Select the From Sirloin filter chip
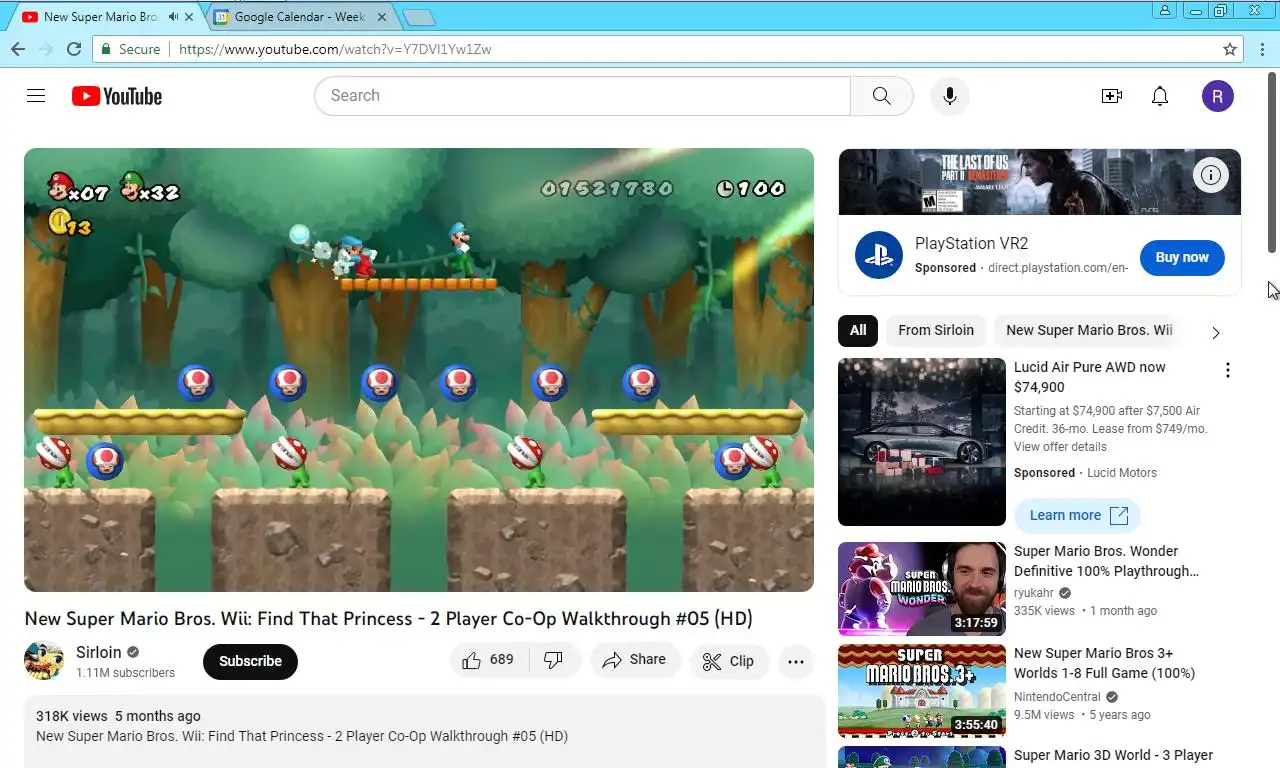 pyautogui.click(x=936, y=330)
